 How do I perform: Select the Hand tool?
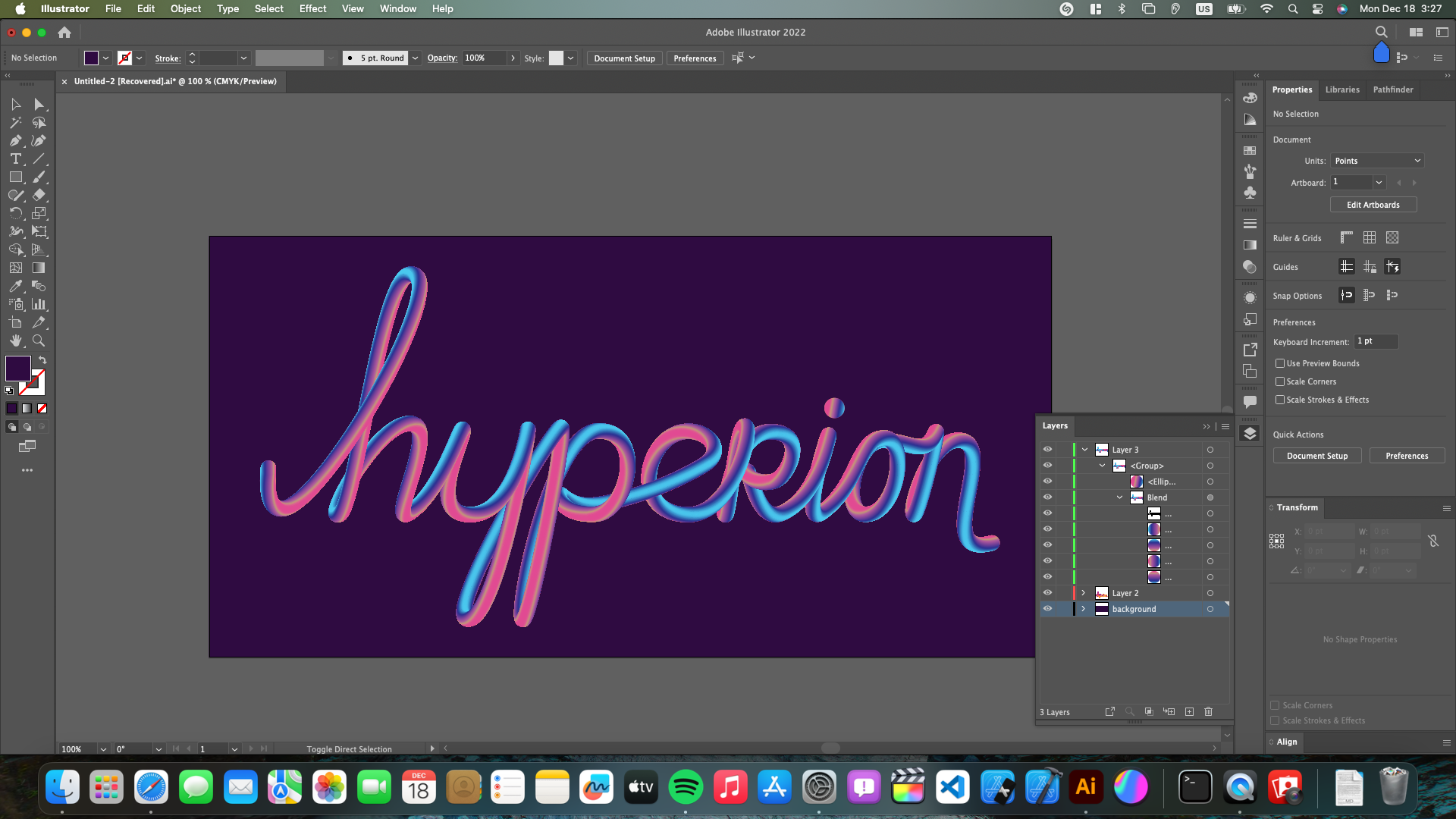pos(16,341)
